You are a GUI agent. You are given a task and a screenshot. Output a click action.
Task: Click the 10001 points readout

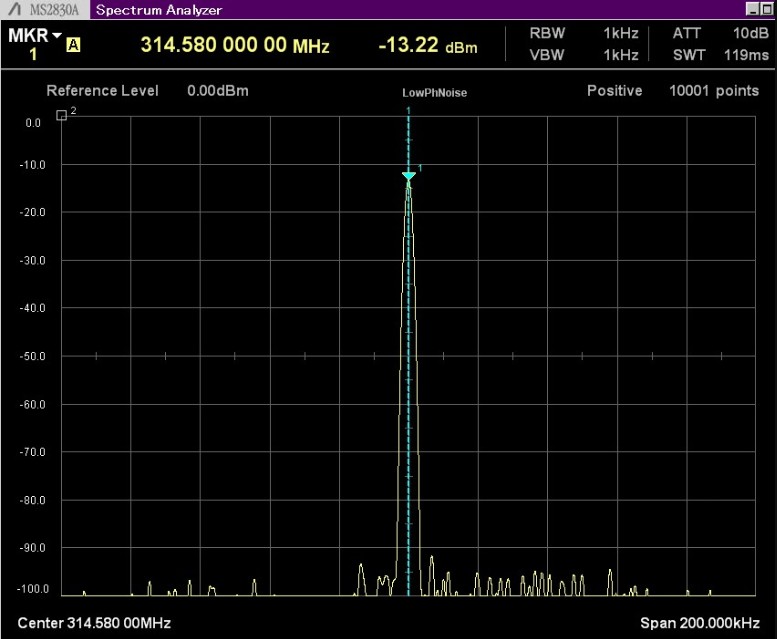[x=714, y=91]
